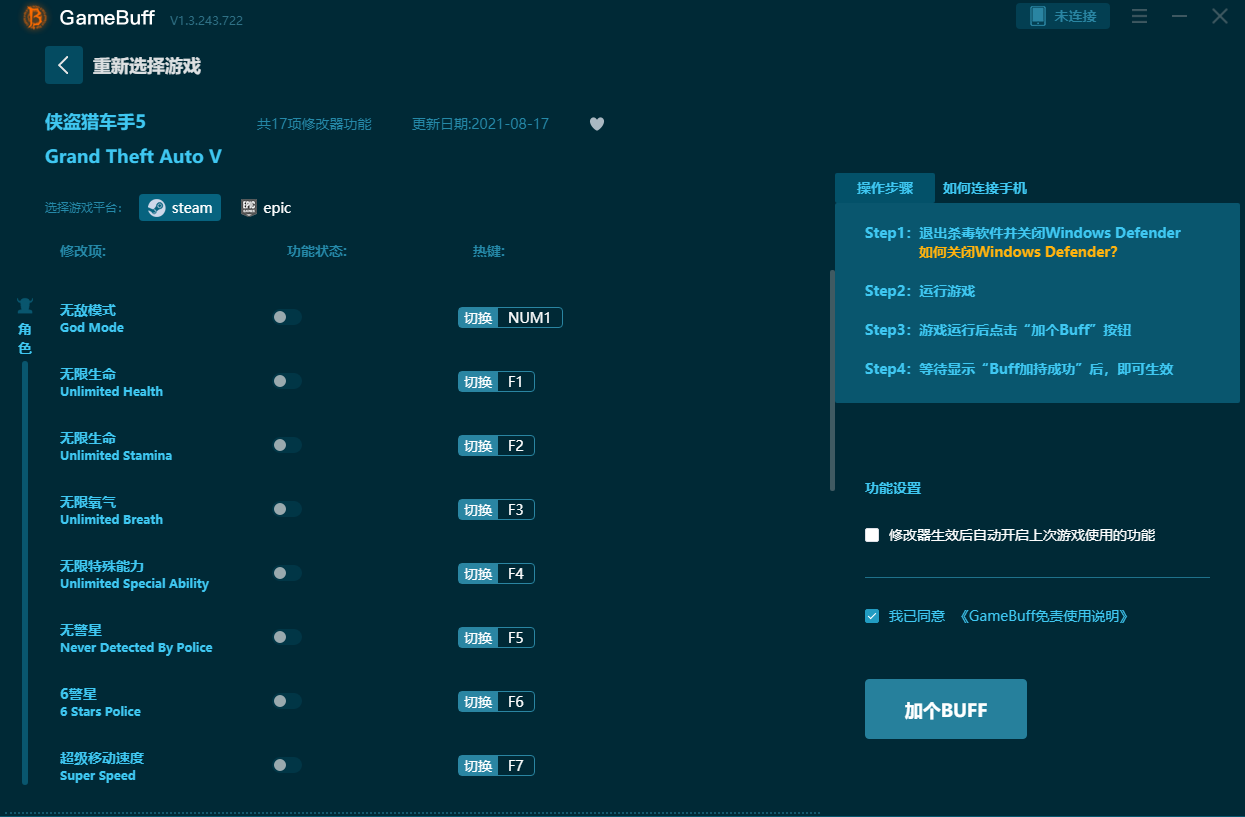Click the 热键 column header
The width and height of the screenshot is (1245, 817).
tap(489, 251)
